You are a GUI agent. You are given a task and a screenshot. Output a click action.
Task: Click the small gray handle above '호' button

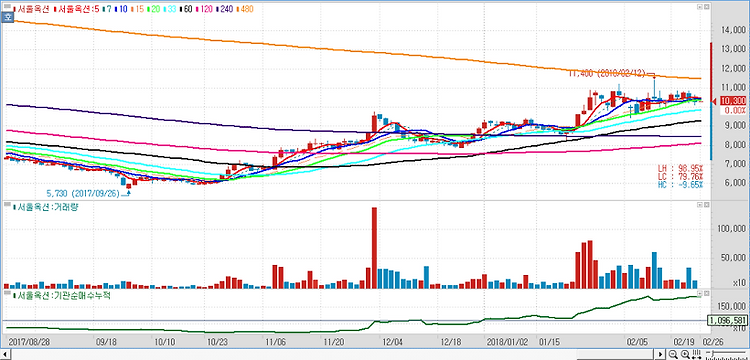coord(7,6)
